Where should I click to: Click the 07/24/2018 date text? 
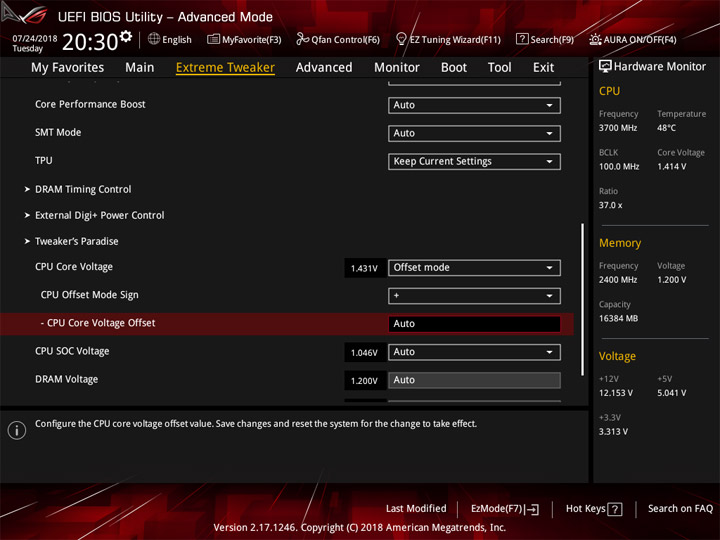(x=34, y=38)
